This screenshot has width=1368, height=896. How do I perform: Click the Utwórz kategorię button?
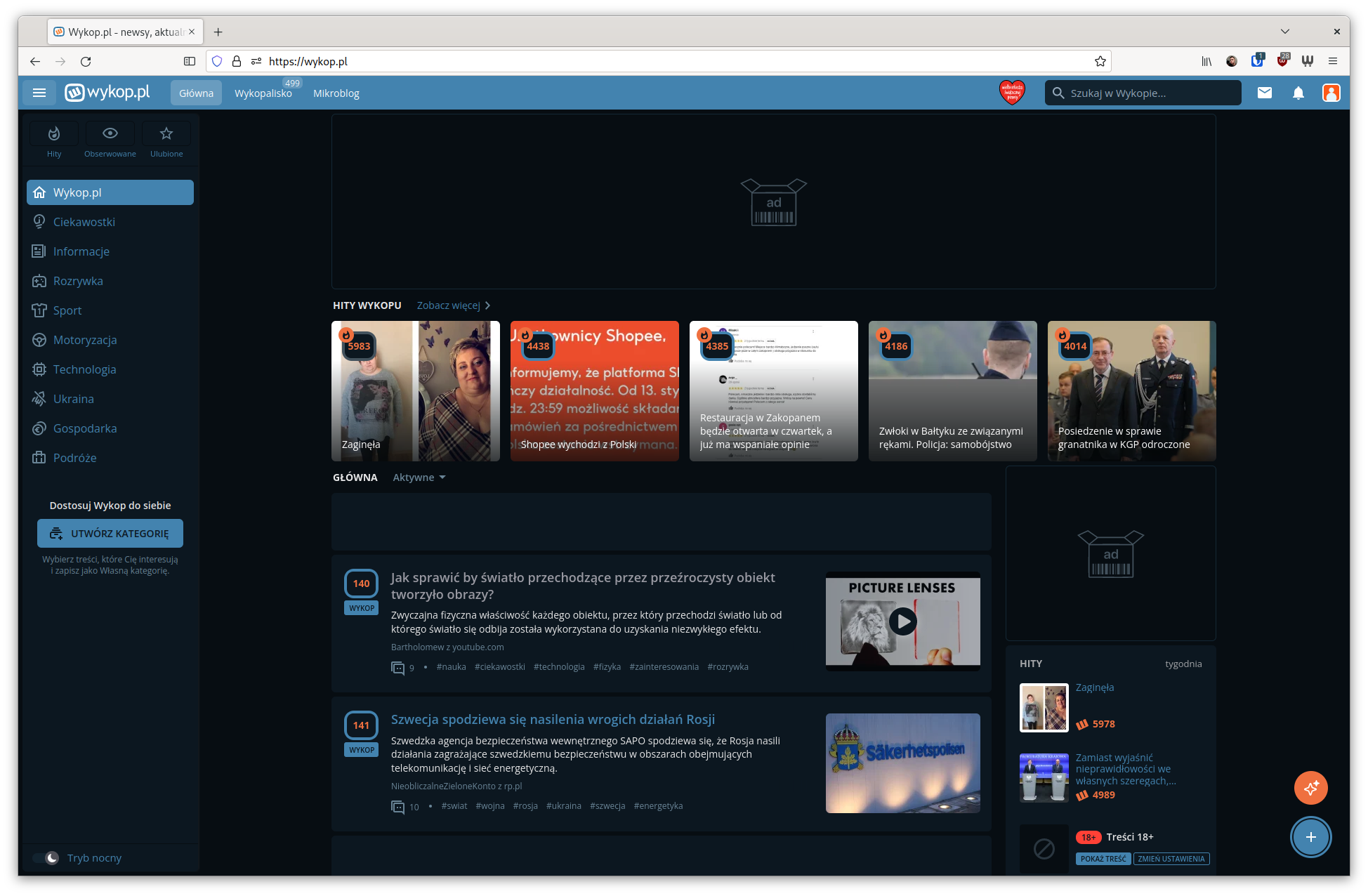coord(110,534)
